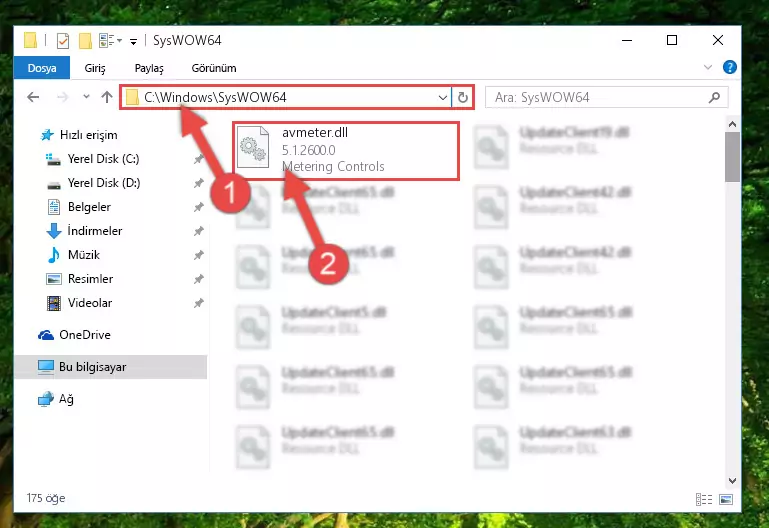Open Müzik folder in sidebar
The height and width of the screenshot is (528, 769).
click(x=84, y=255)
